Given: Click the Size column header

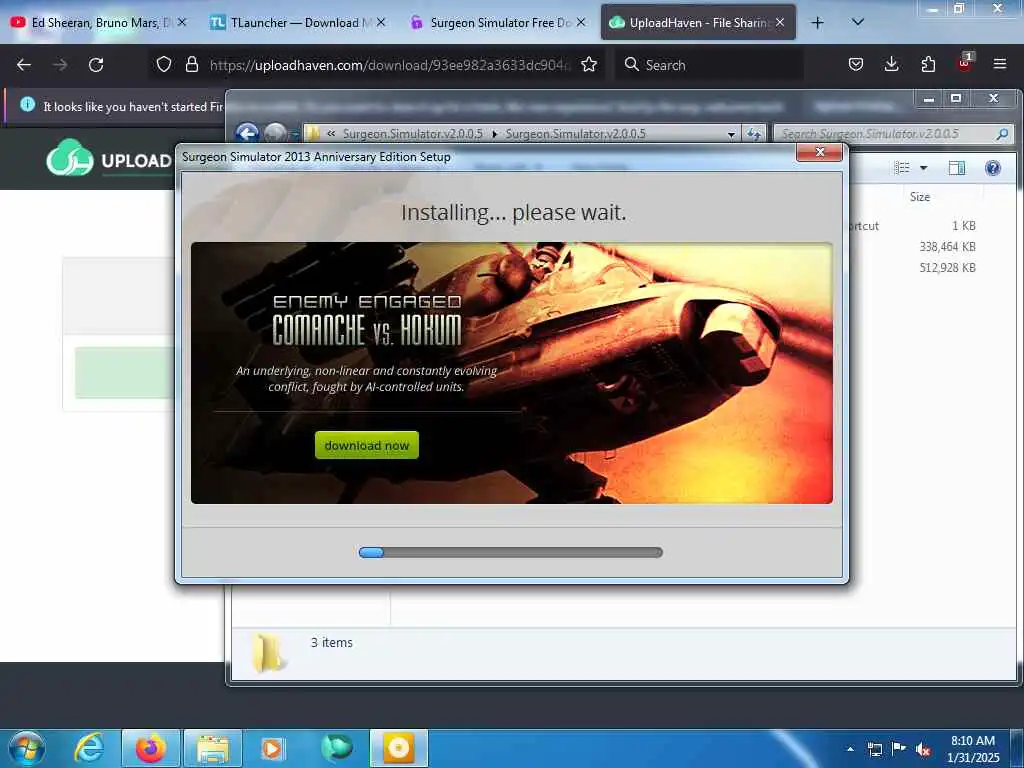Looking at the screenshot, I should pos(920,197).
